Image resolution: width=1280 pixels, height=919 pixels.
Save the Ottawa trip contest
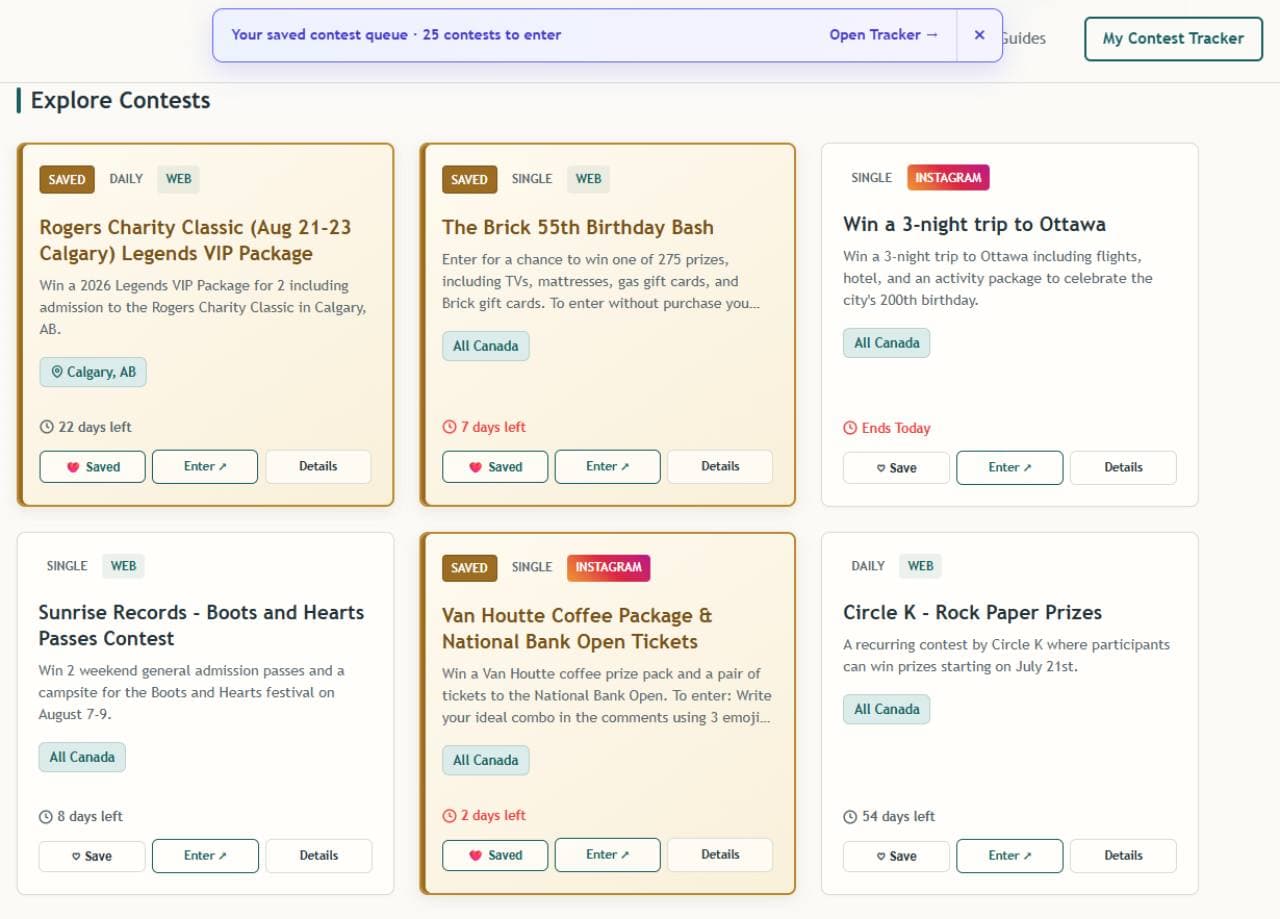[x=896, y=468]
